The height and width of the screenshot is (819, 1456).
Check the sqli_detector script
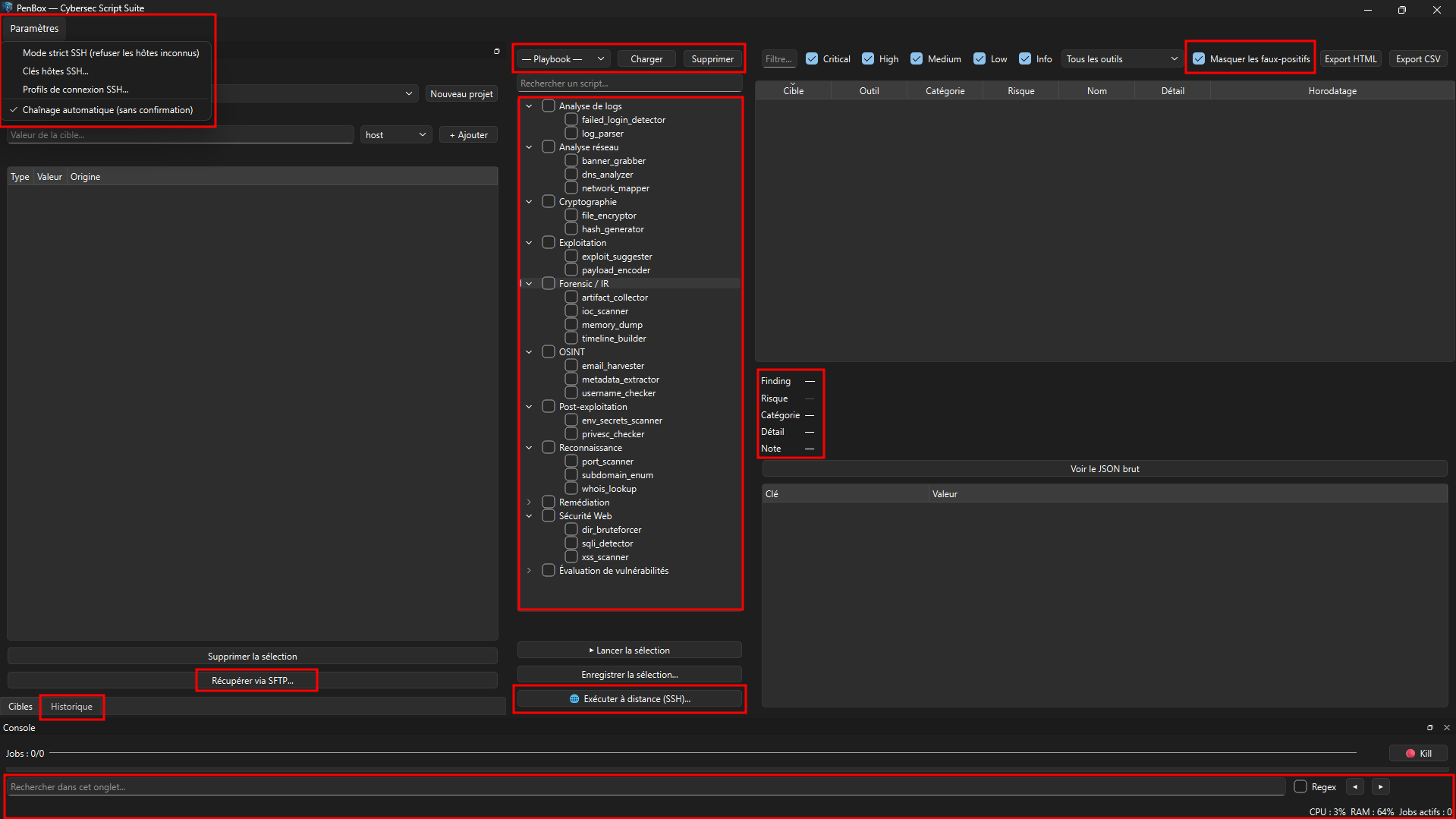571,543
